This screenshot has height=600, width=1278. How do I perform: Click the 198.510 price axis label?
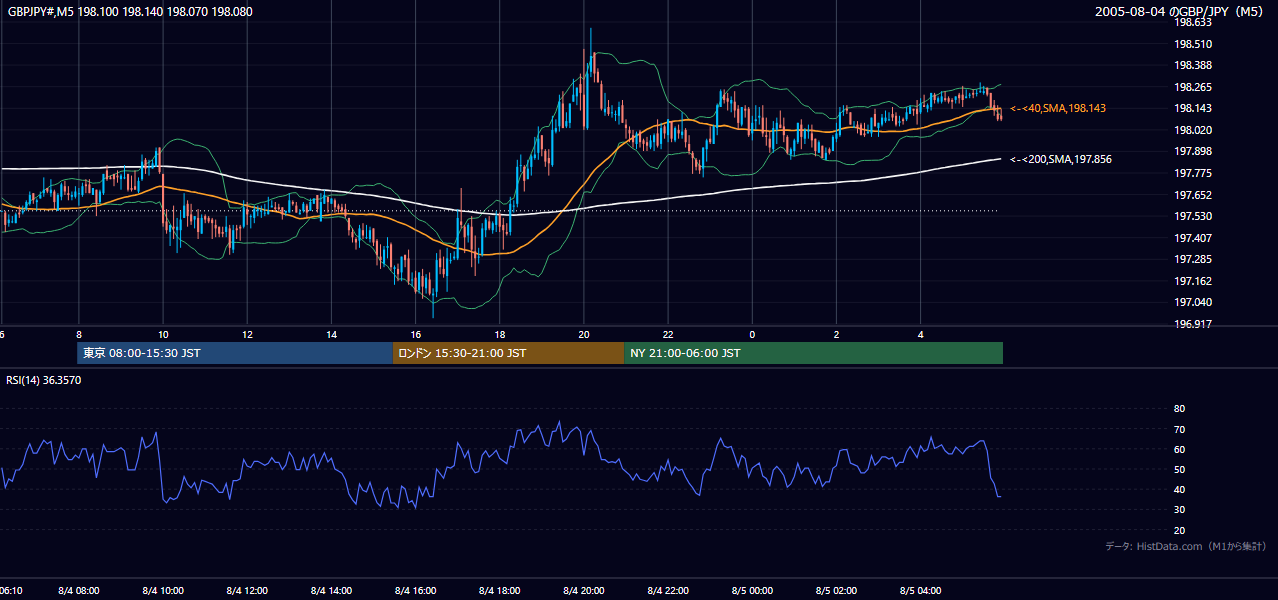pyautogui.click(x=1193, y=44)
